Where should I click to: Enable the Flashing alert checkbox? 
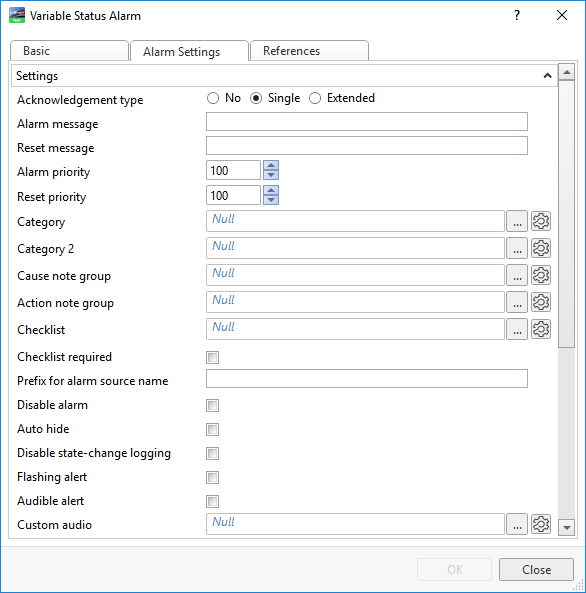(213, 477)
